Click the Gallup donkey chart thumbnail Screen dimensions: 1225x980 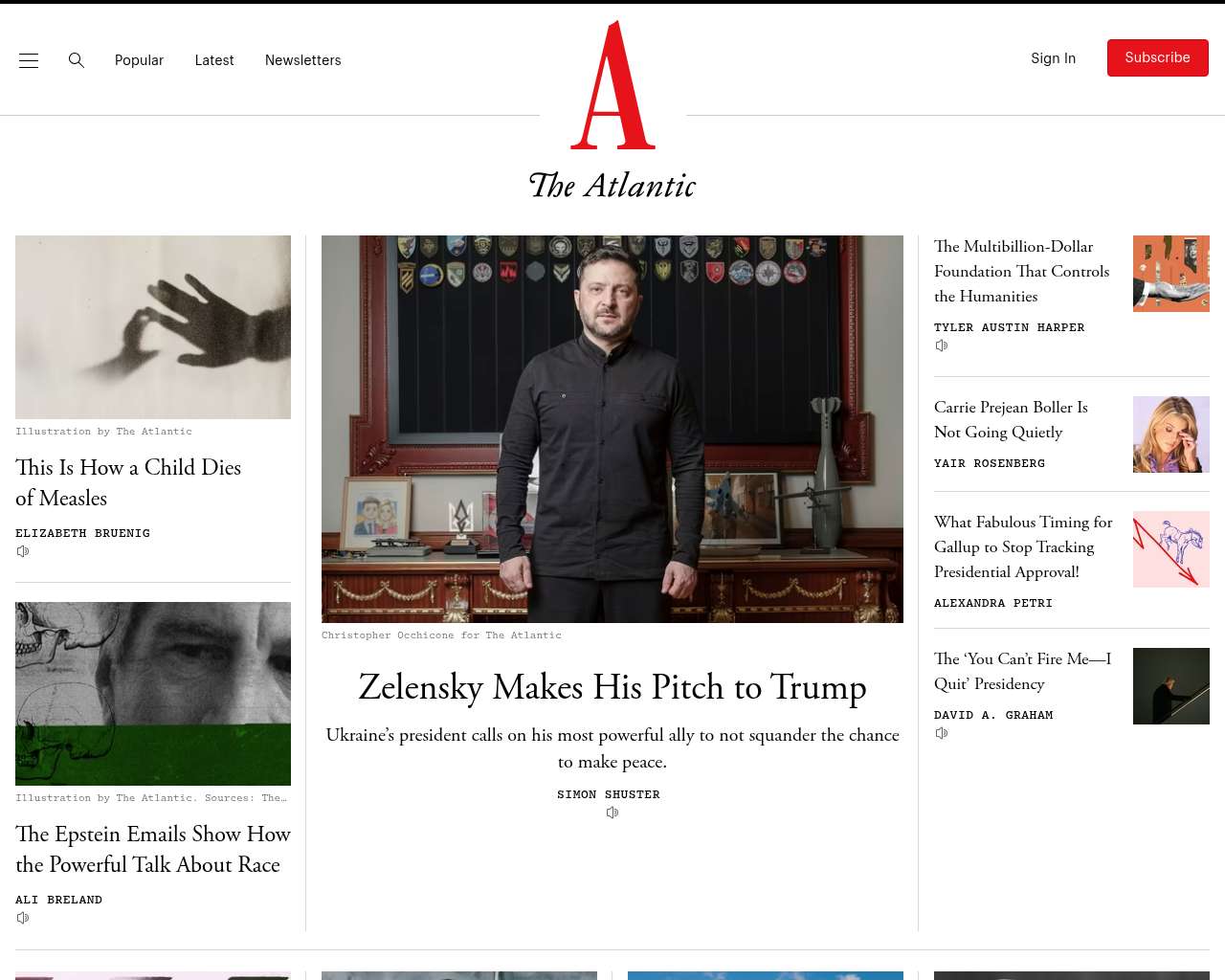(x=1171, y=549)
